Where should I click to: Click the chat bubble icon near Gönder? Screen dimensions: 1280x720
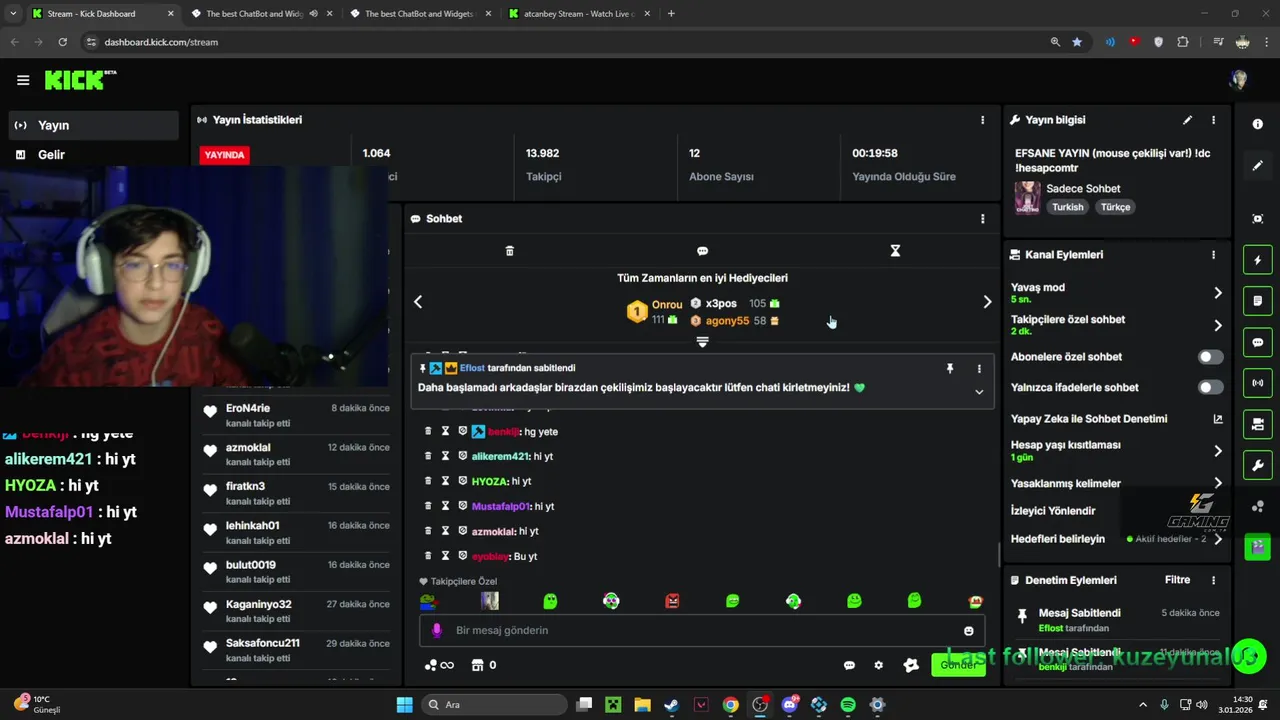pyautogui.click(x=849, y=665)
